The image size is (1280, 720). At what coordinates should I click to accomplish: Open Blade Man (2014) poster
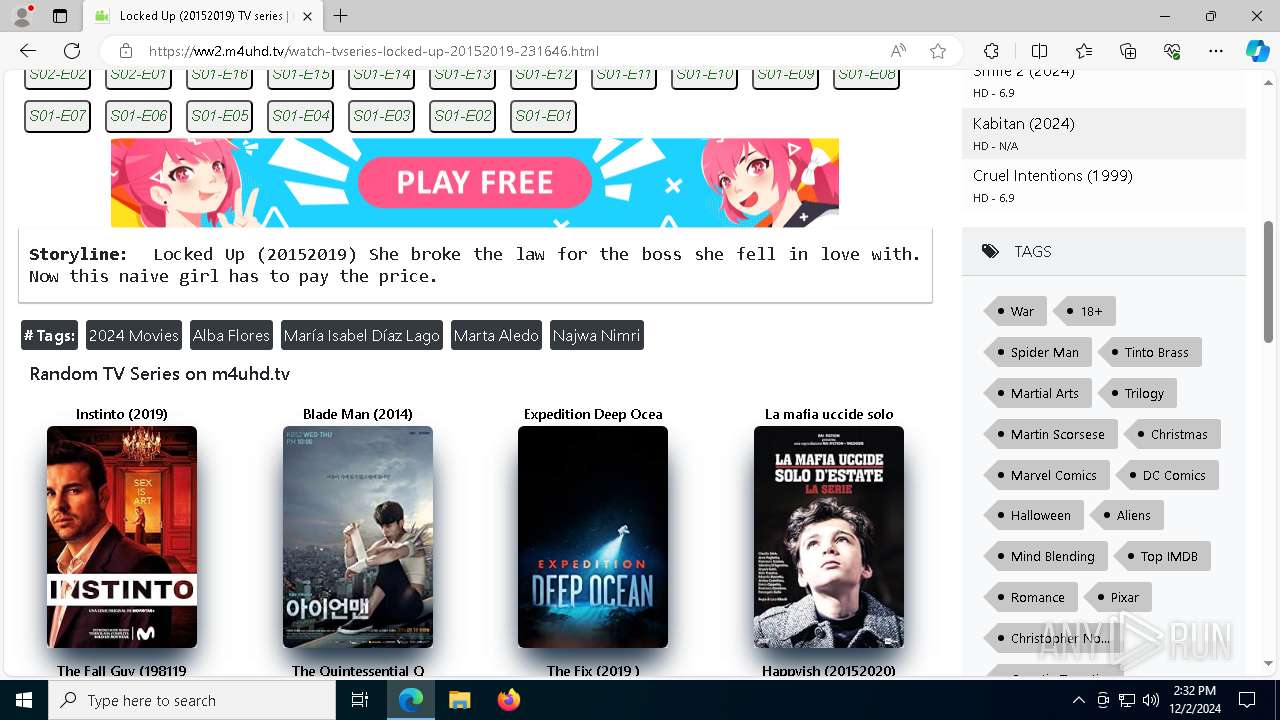[358, 537]
